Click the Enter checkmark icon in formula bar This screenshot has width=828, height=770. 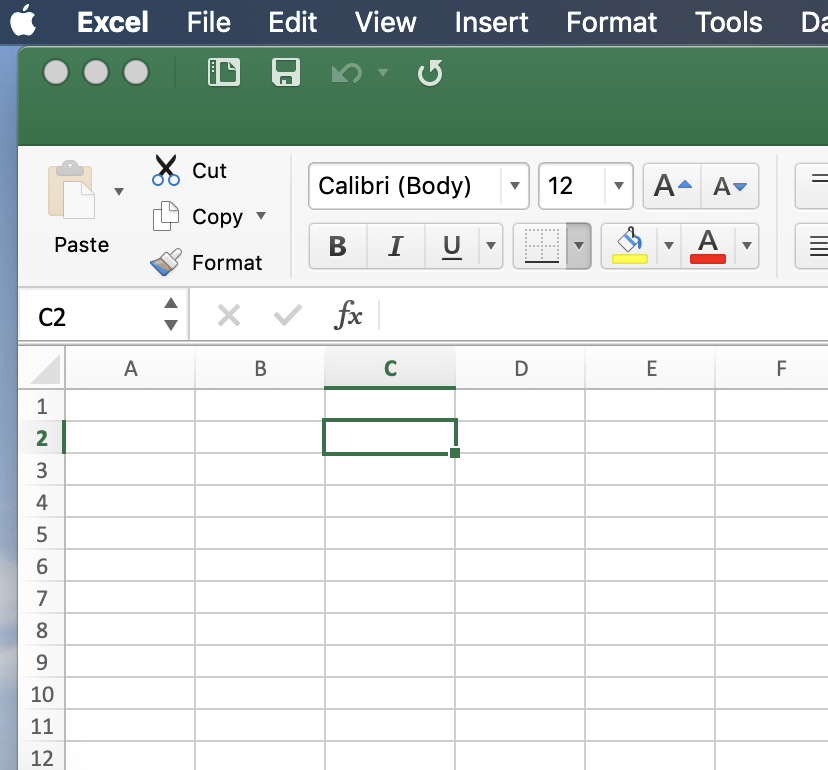(x=288, y=316)
